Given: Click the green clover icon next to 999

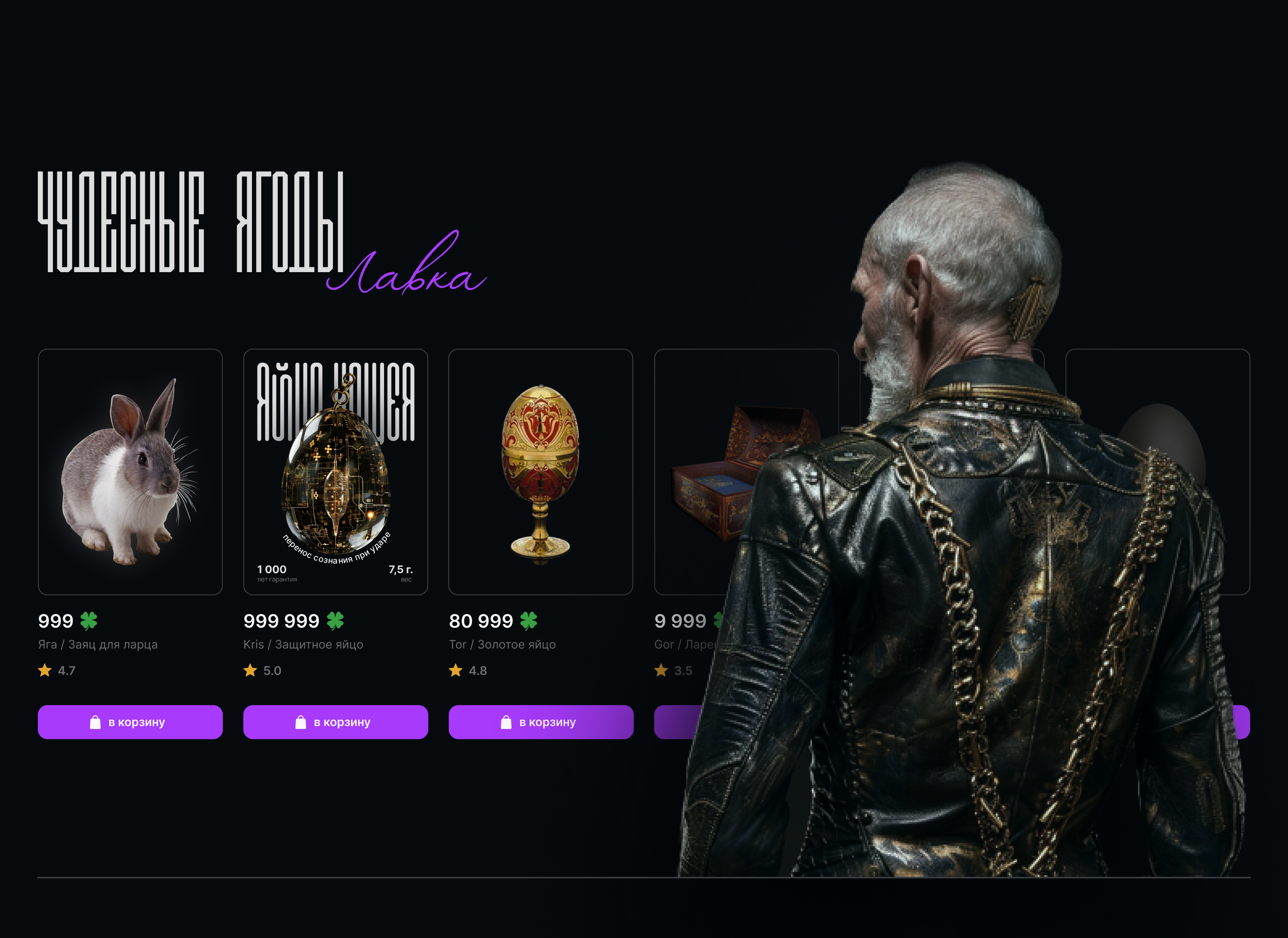Looking at the screenshot, I should [x=89, y=620].
